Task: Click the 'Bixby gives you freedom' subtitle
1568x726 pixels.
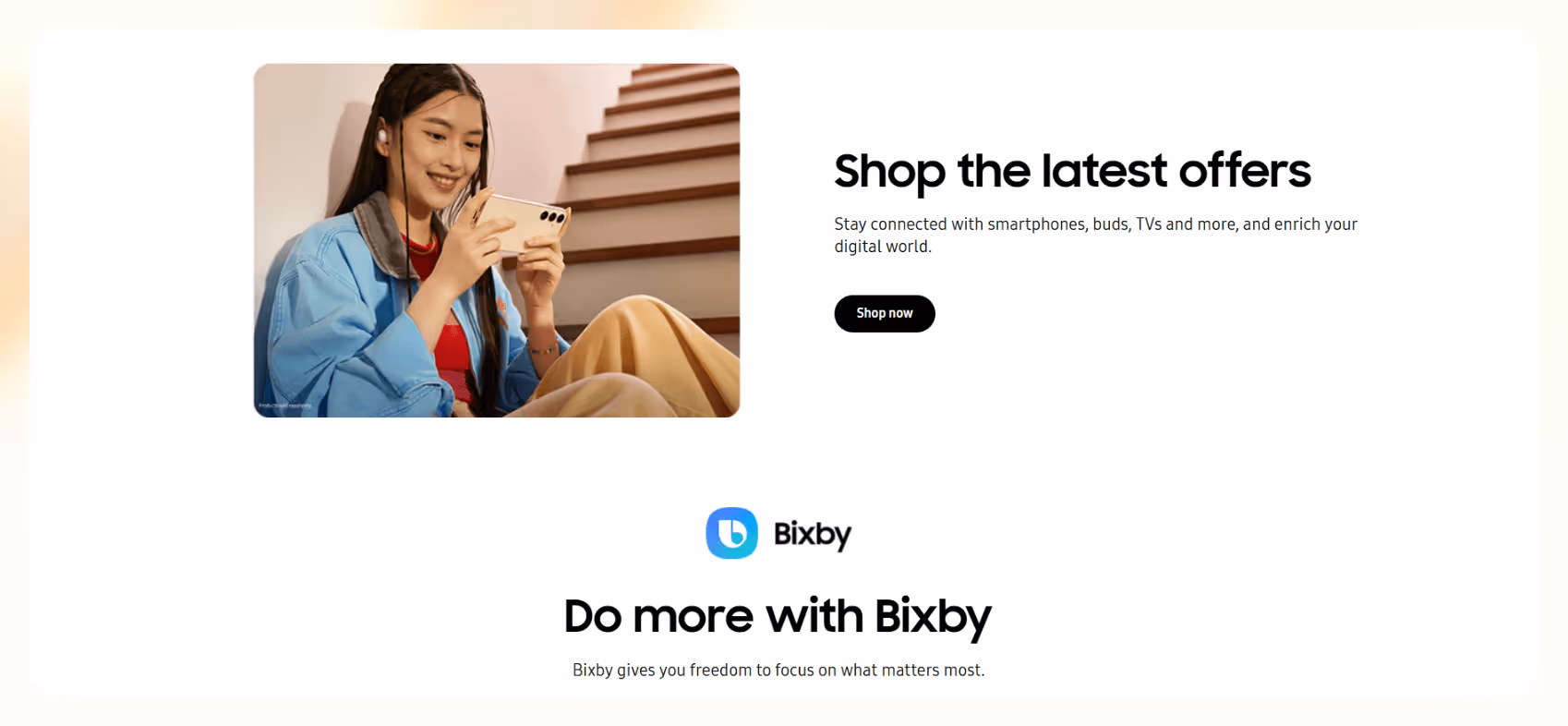Action: pos(778,670)
